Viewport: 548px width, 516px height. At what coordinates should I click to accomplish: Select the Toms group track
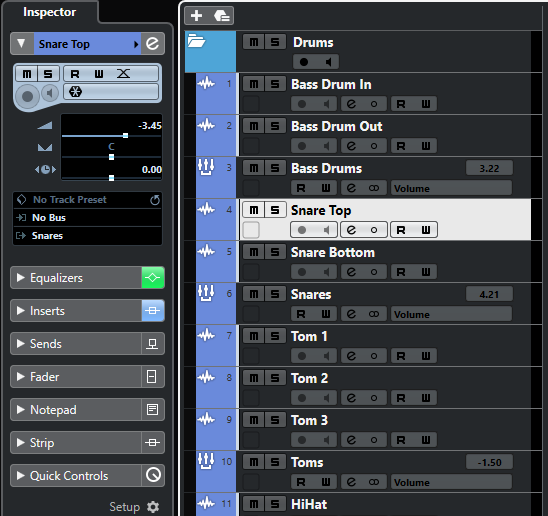(307, 462)
